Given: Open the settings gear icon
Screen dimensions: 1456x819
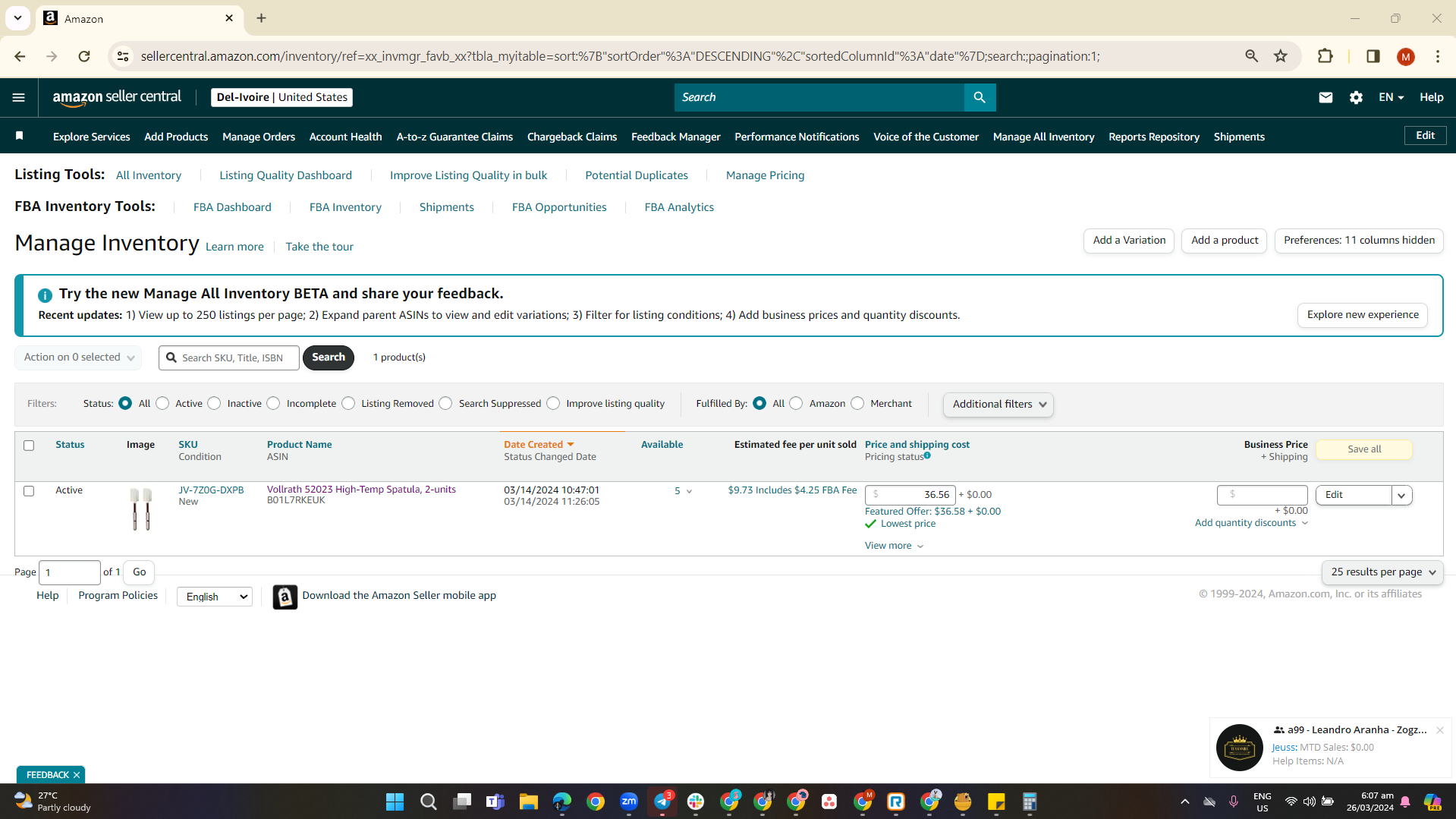Looking at the screenshot, I should [1356, 97].
